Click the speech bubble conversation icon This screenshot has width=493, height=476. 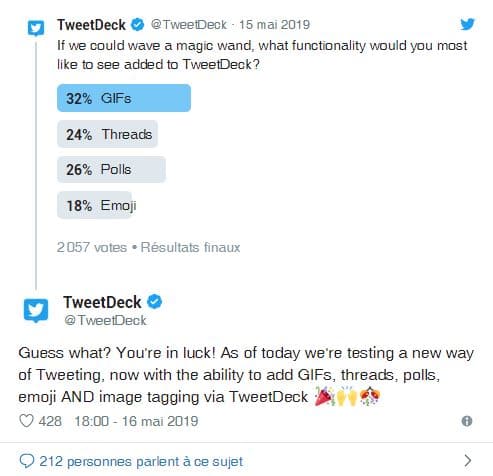point(27,461)
